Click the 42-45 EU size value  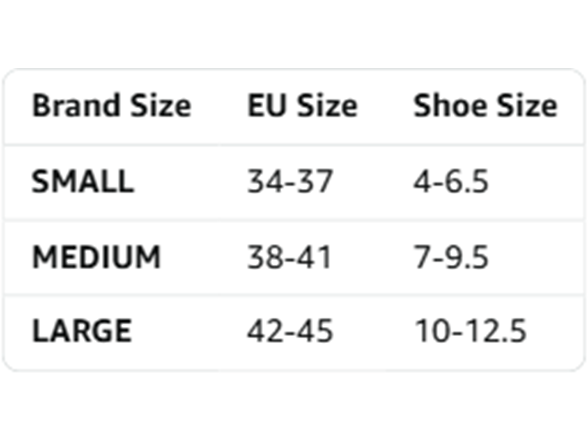pos(290,331)
